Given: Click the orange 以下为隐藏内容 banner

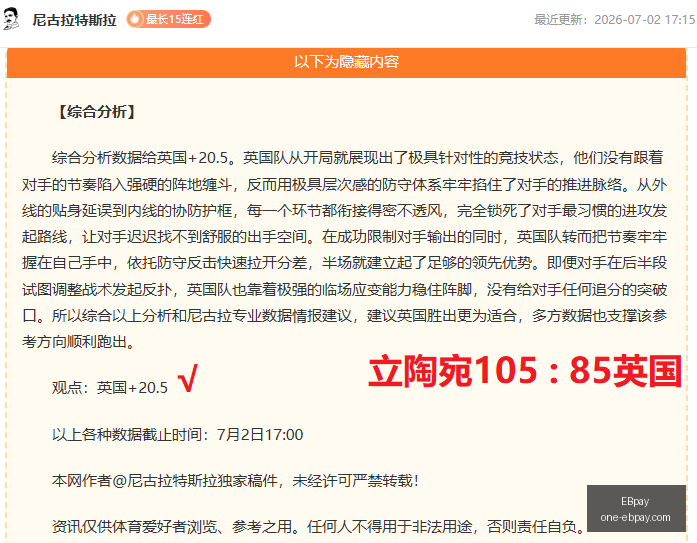Looking at the screenshot, I should 346,62.
